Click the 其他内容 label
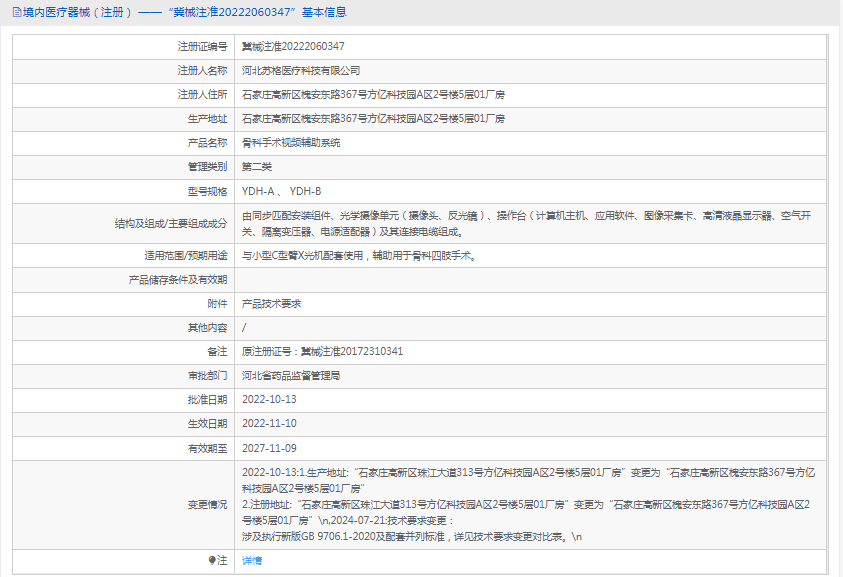Viewport: 843px width, 577px height. 207,327
